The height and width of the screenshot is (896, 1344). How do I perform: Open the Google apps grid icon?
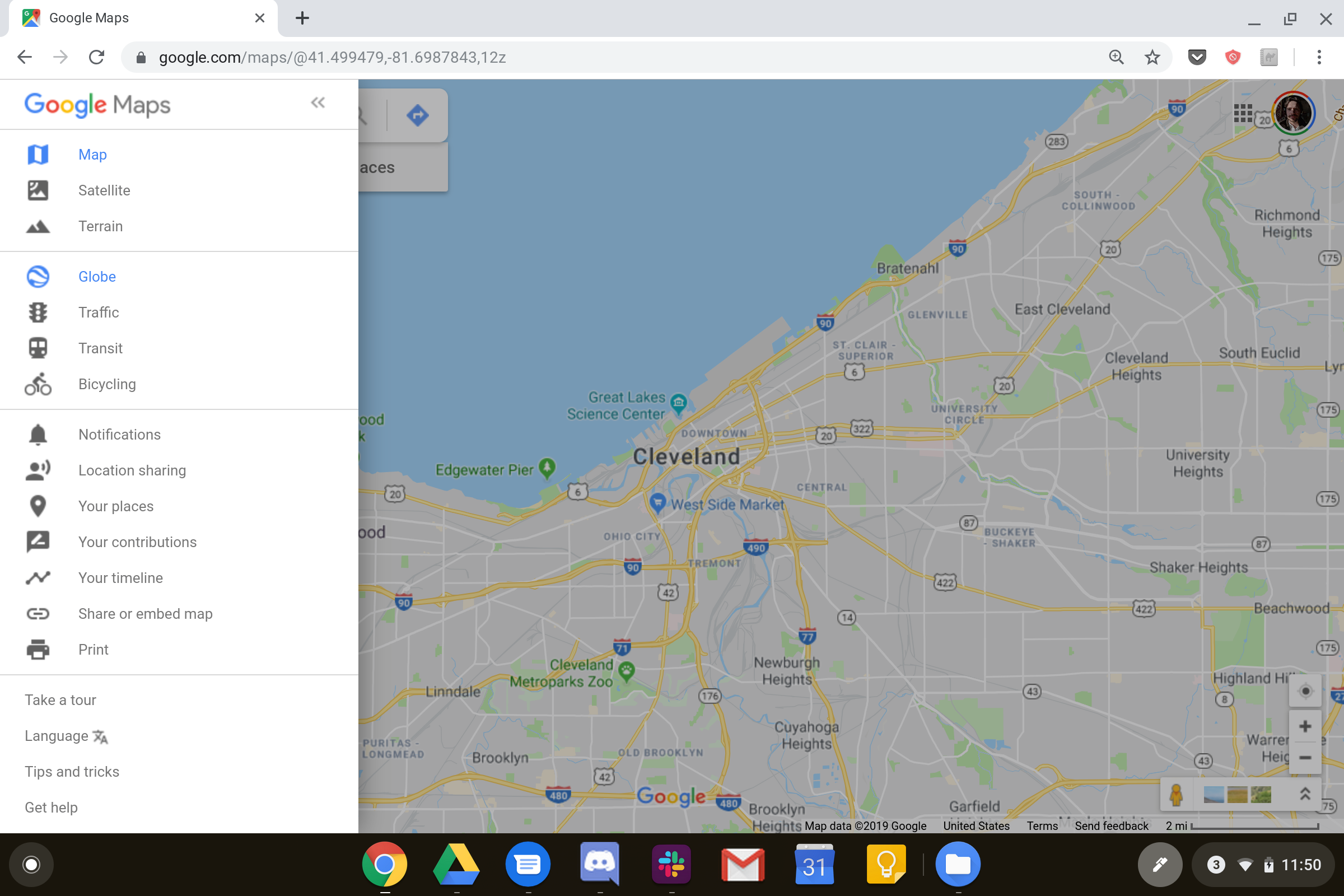1243,114
